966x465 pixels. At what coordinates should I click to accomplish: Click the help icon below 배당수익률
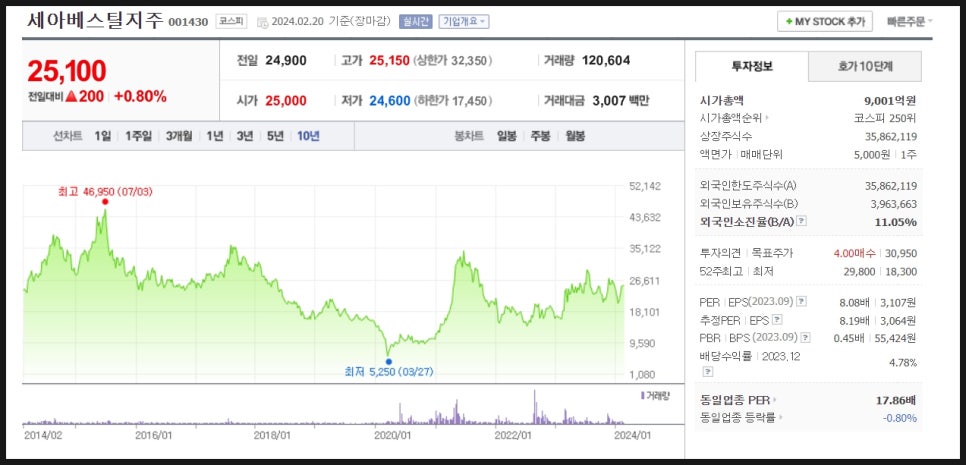(708, 372)
